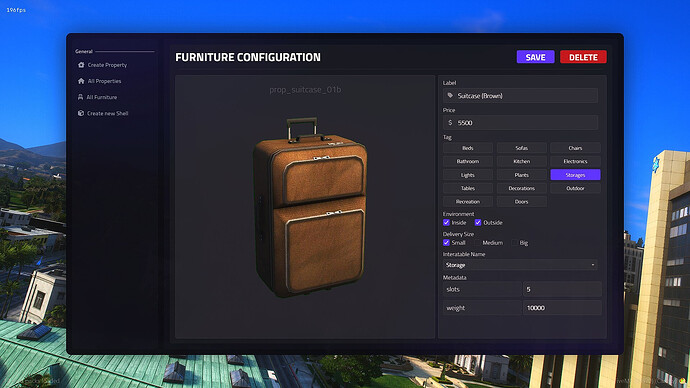The image size is (690, 388).
Task: Select the Outdoor tag
Action: pos(575,188)
